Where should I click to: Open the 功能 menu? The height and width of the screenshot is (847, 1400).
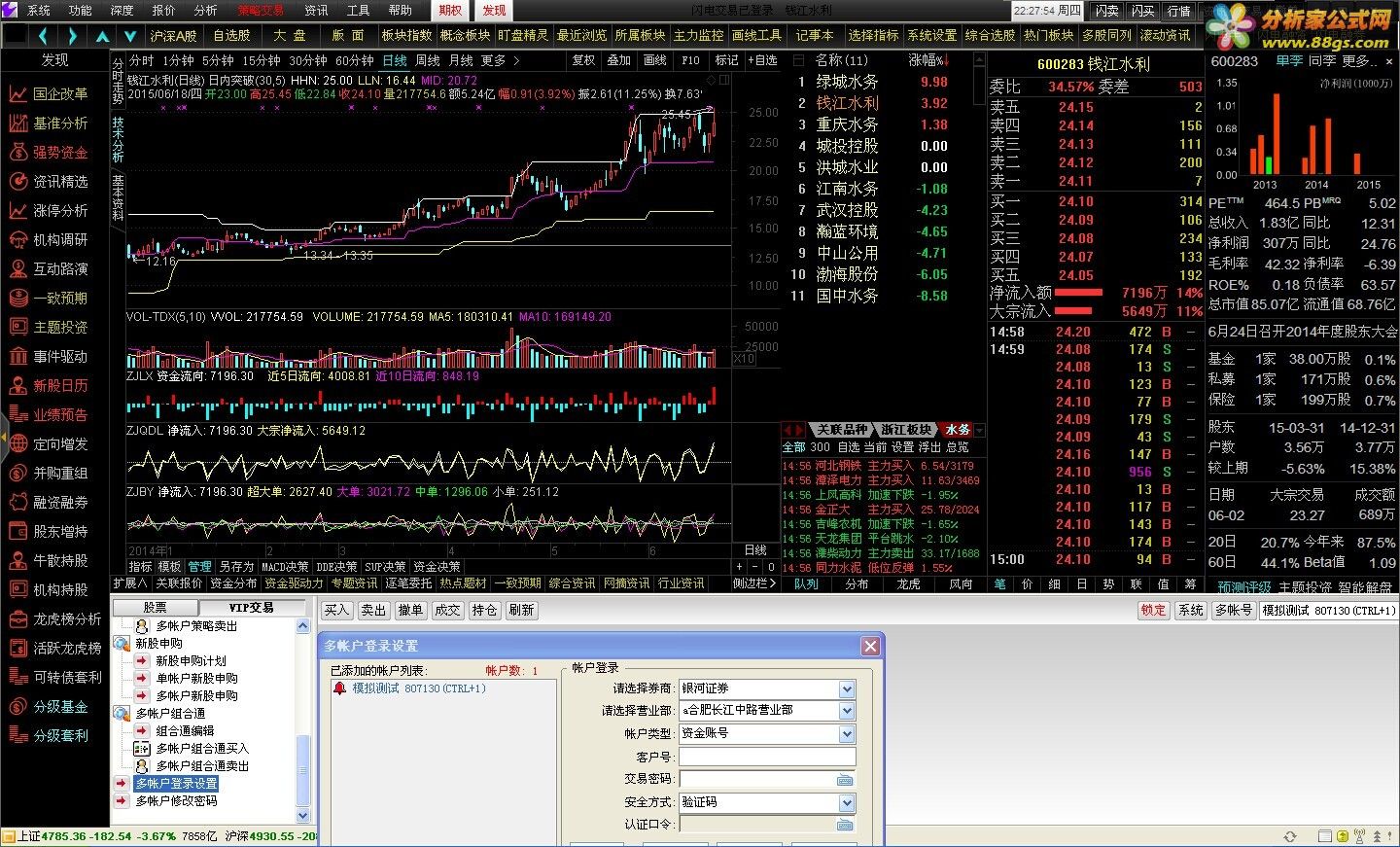(80, 10)
